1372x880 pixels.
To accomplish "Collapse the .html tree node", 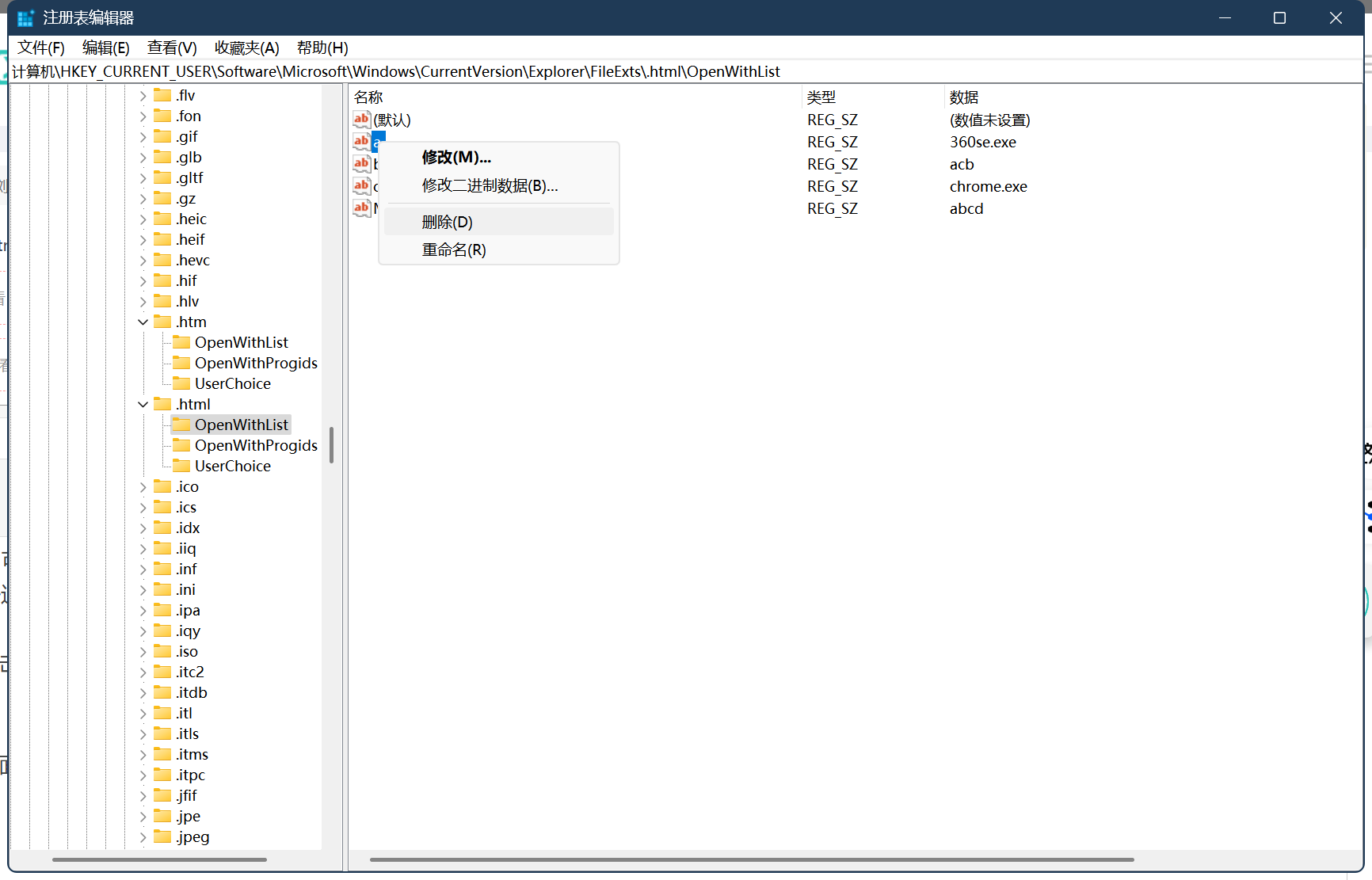I will point(143,404).
